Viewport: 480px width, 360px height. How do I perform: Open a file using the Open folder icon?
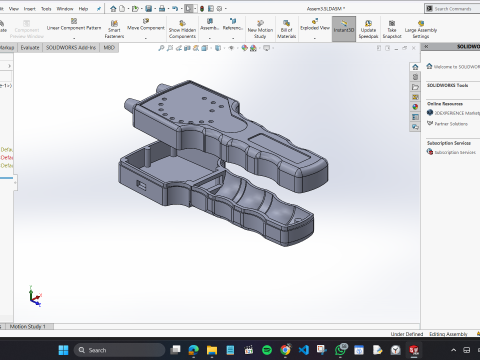135,9
